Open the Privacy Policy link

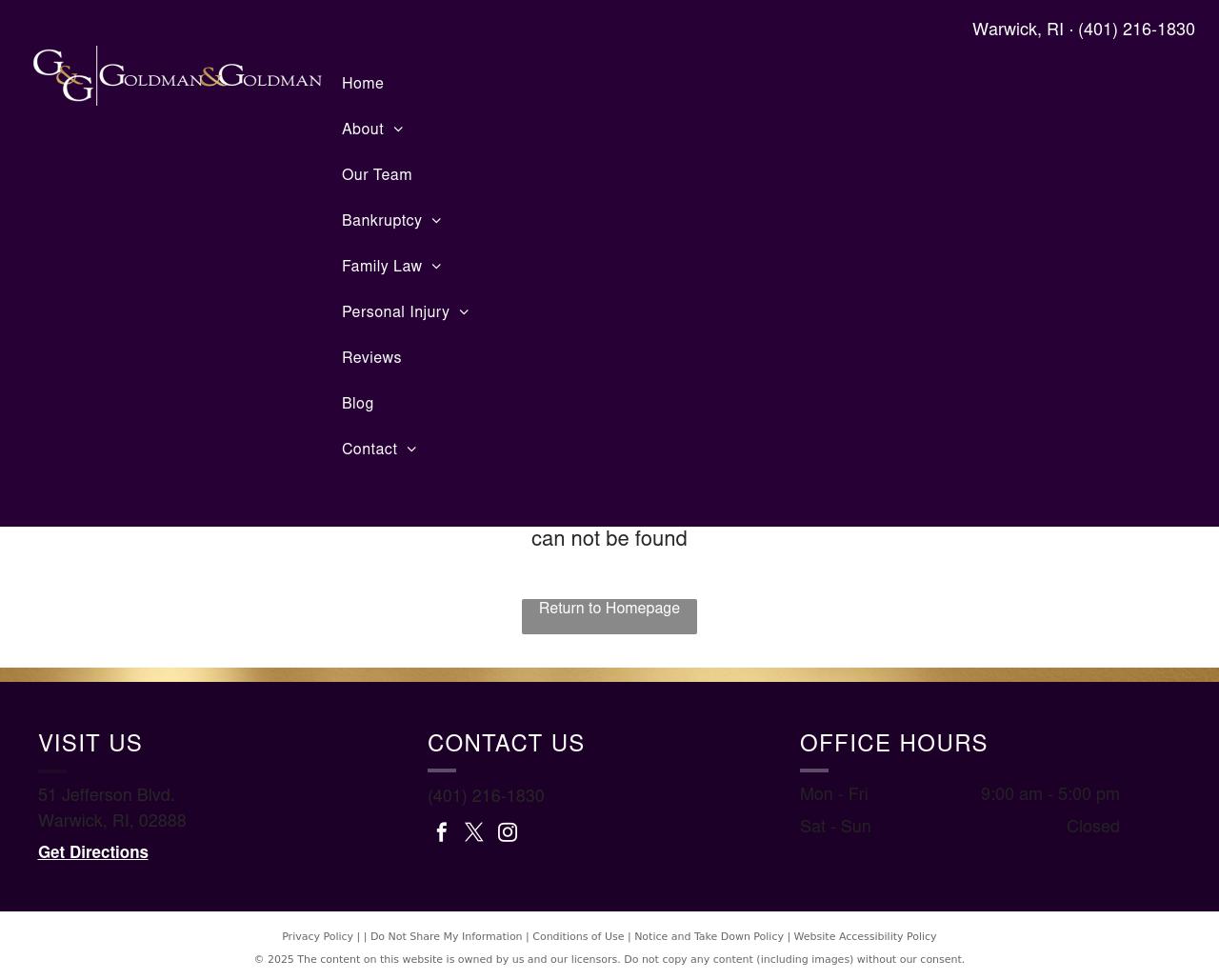click(317, 937)
